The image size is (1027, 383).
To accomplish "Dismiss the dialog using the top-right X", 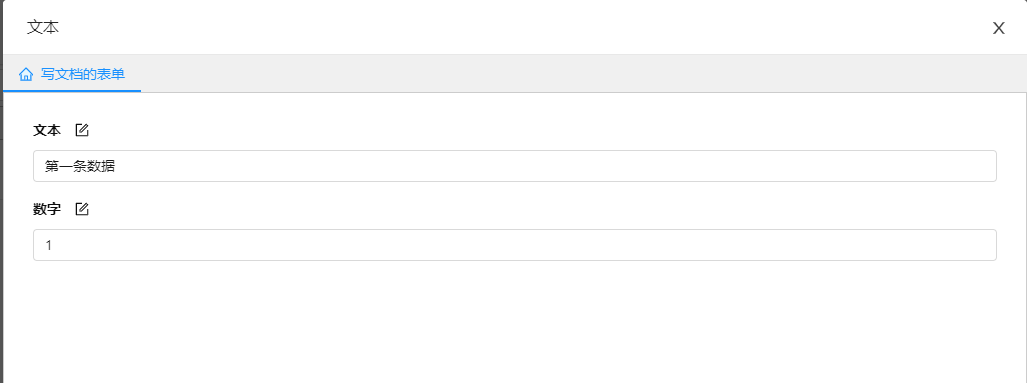I will pyautogui.click(x=998, y=27).
